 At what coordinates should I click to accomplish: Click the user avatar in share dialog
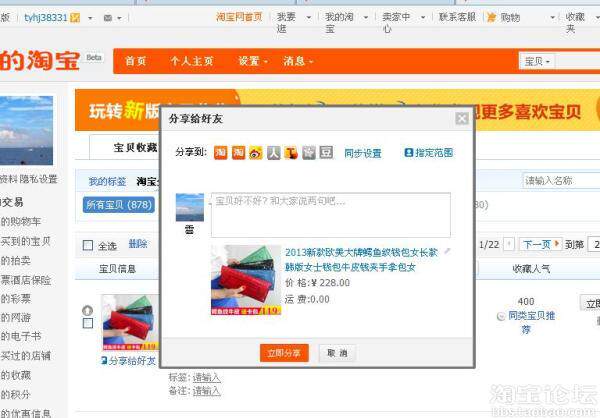pos(190,207)
